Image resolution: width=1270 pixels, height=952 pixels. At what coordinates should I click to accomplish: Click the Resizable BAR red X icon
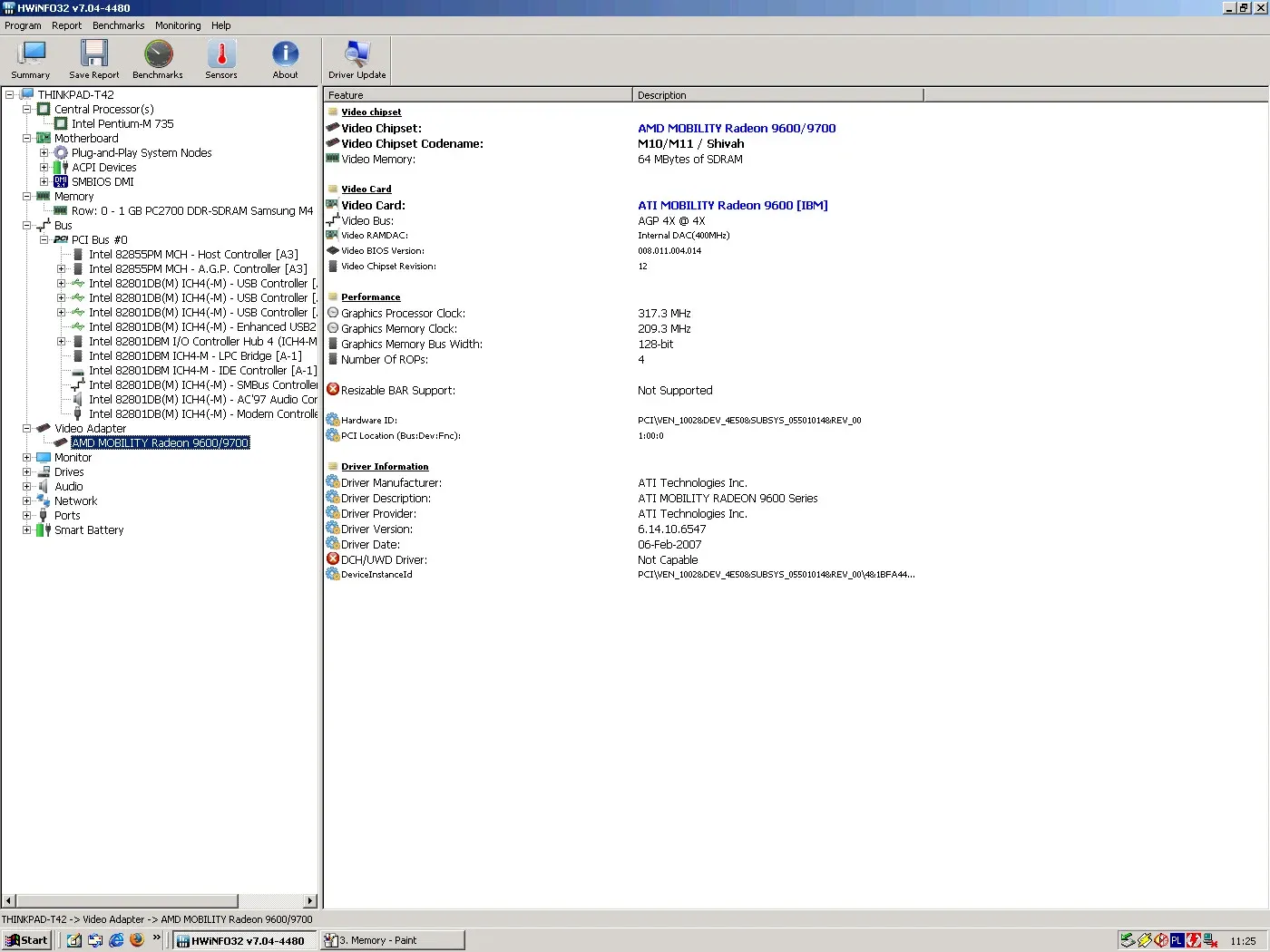point(333,390)
